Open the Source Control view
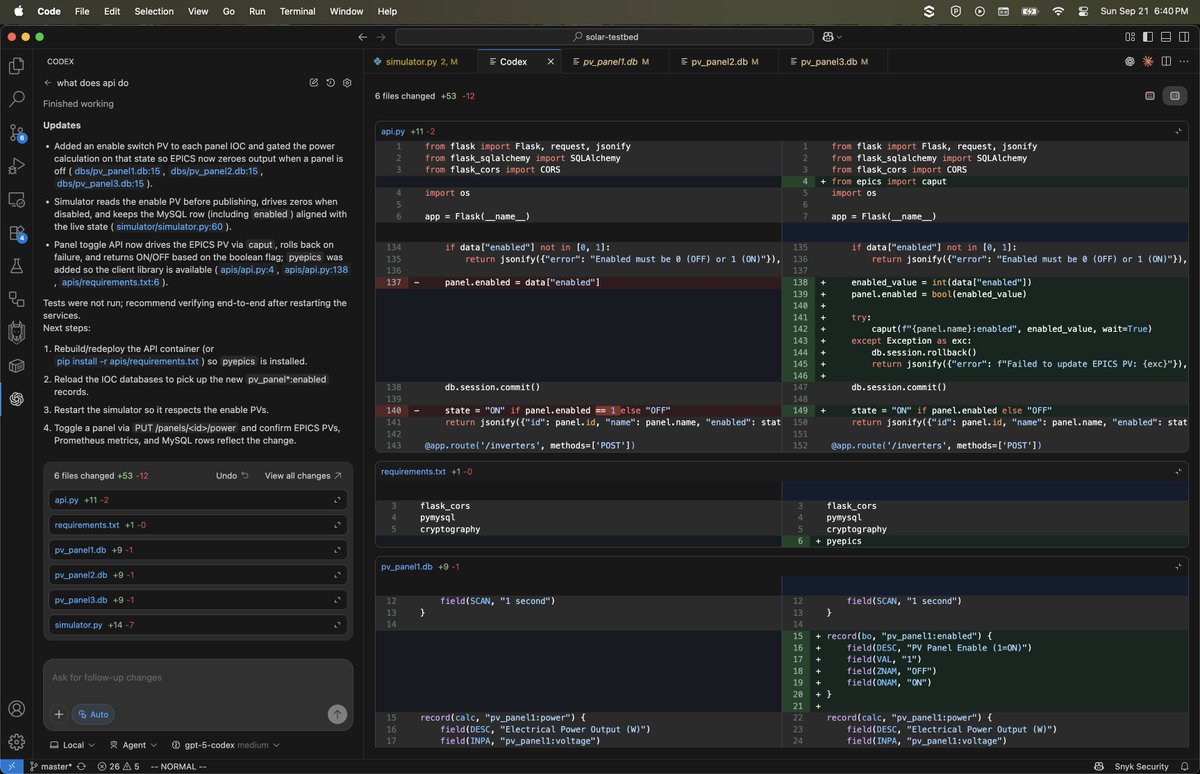The image size is (1200, 774). [16, 133]
